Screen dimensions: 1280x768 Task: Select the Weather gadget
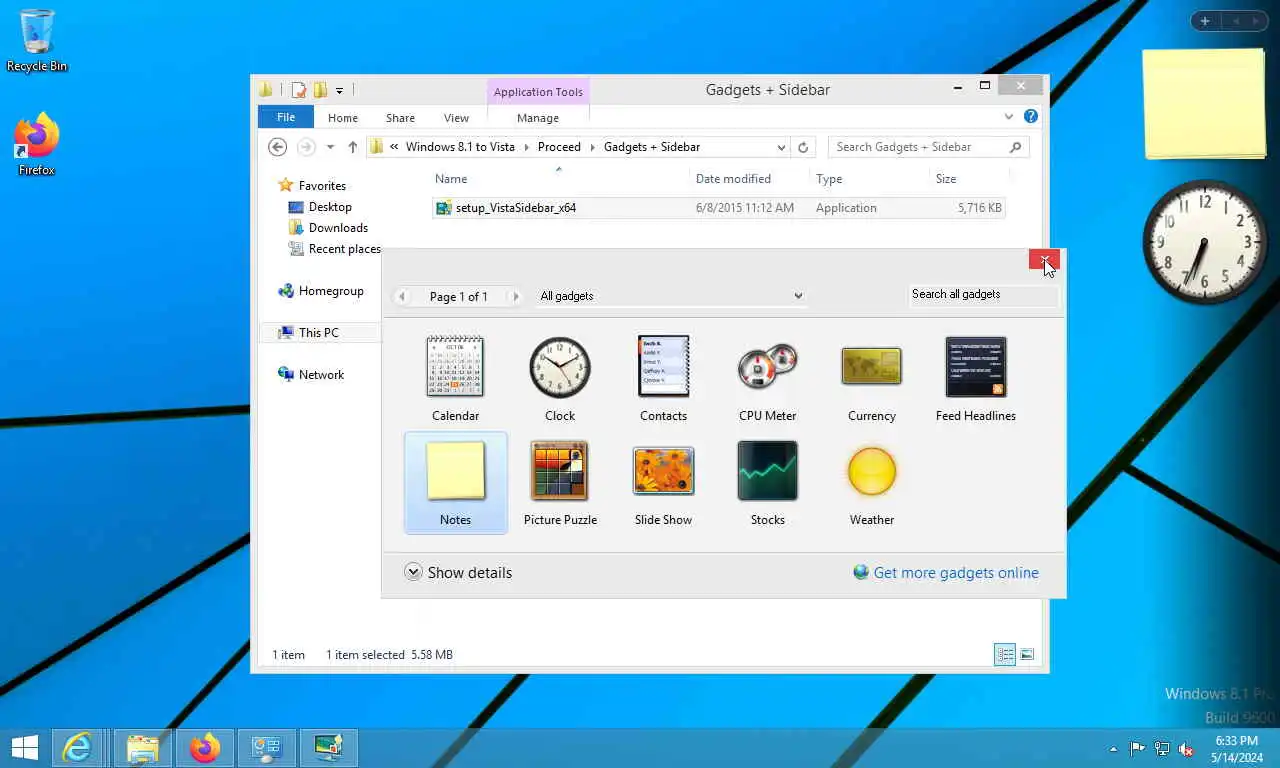point(871,483)
